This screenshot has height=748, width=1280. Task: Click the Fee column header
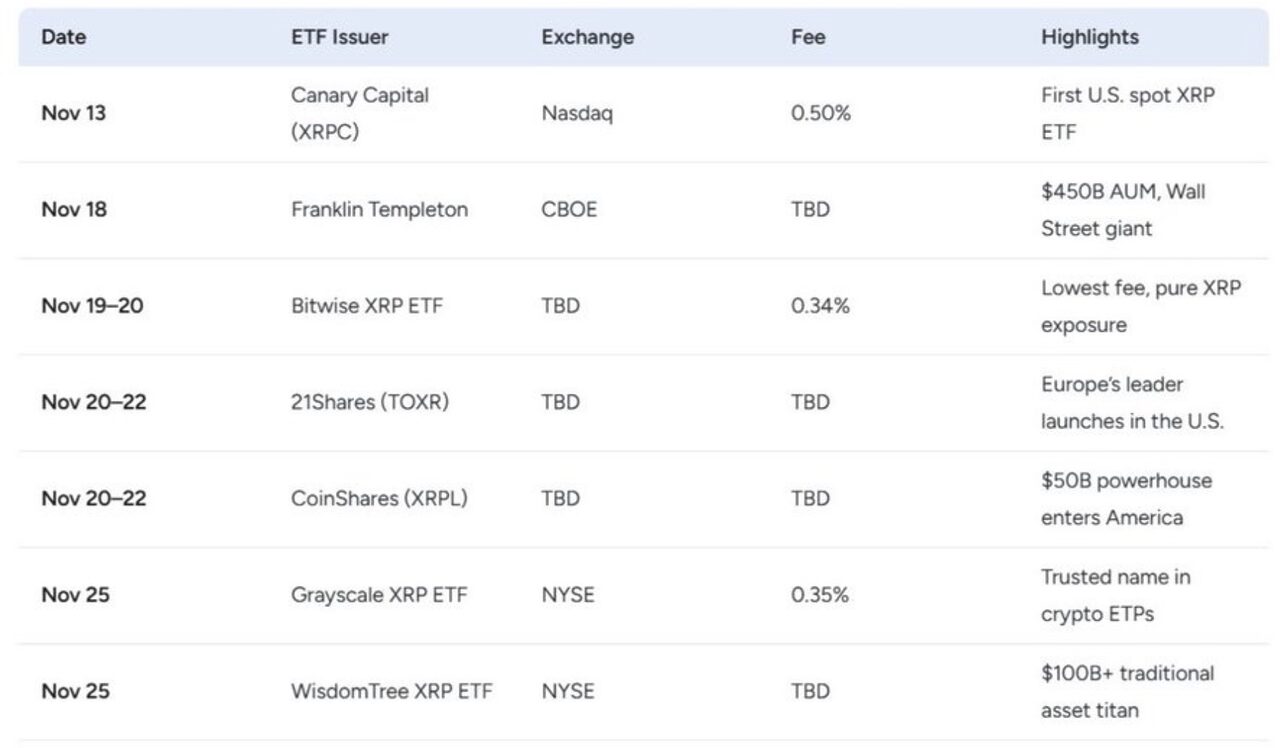808,37
